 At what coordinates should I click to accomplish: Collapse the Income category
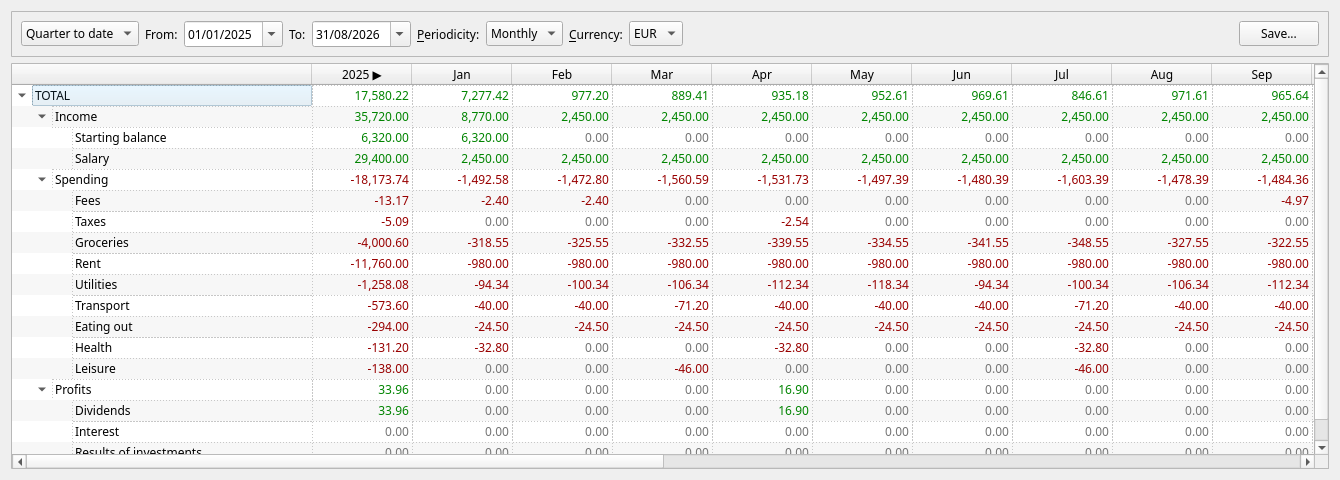click(42, 116)
